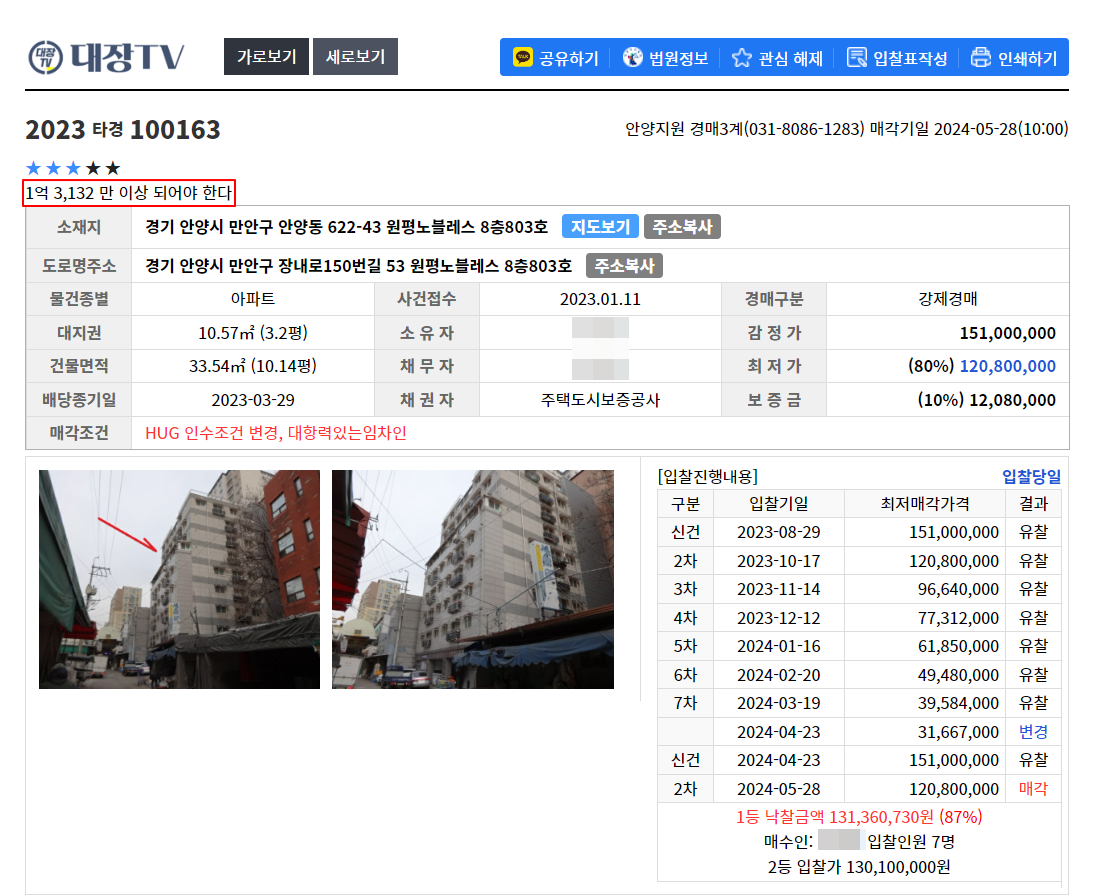Click the 입찰기일 column header

tap(779, 504)
